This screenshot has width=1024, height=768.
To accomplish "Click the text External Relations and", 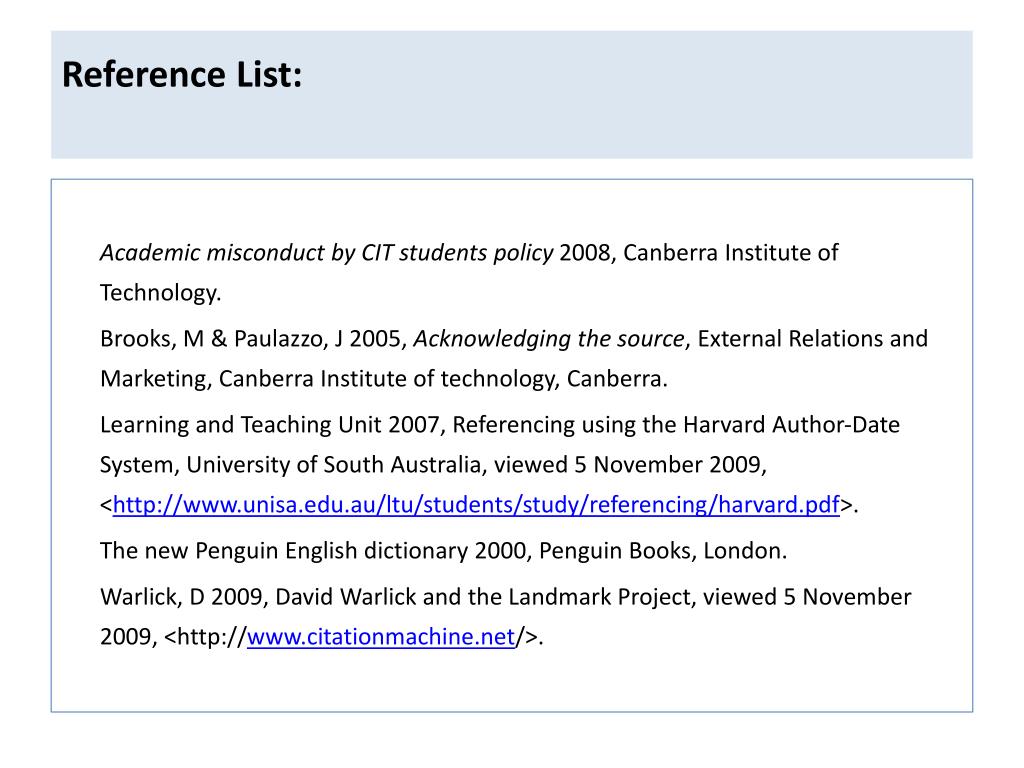I will point(812,339).
